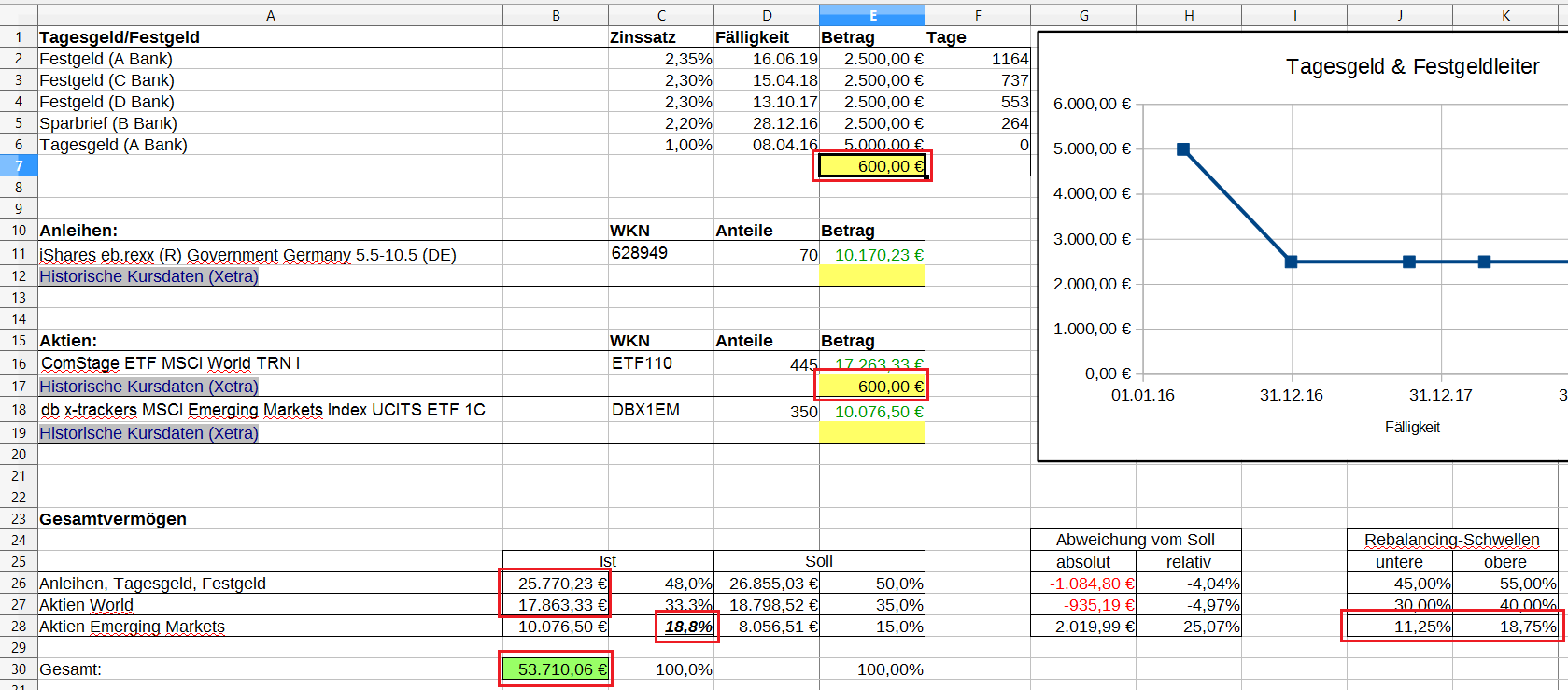This screenshot has width=1568, height=690.
Task: Select row 7 header
Action: coord(19,166)
